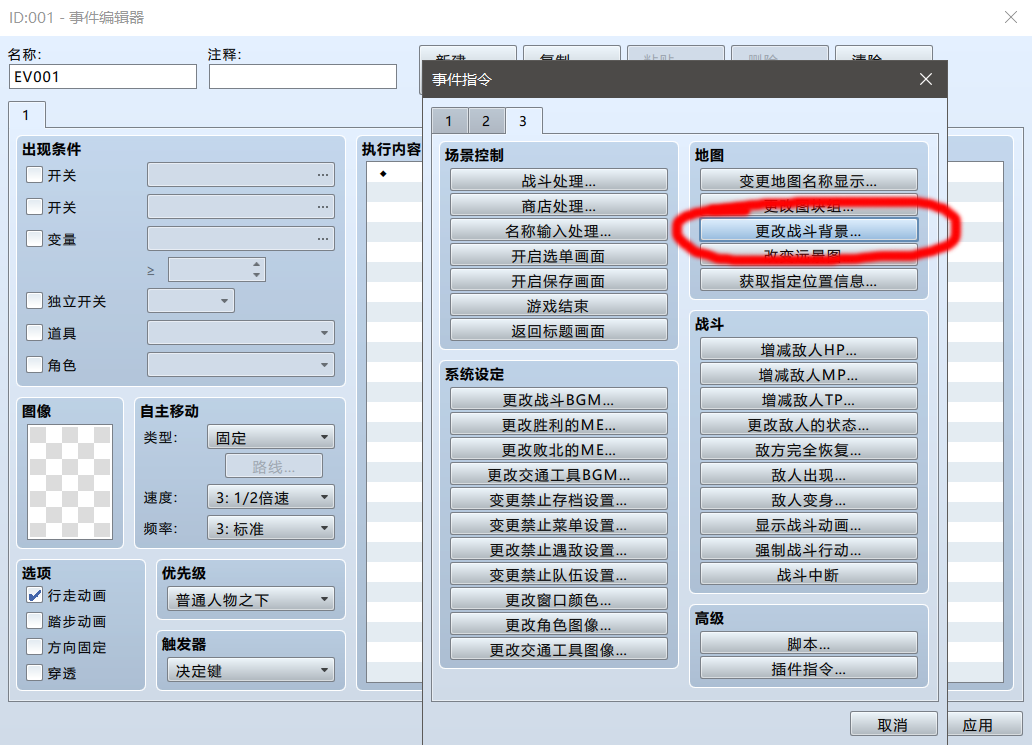Screen dimensions: 1032x745
Task: Open the 独立开关 dropdown
Action: [x=191, y=301]
